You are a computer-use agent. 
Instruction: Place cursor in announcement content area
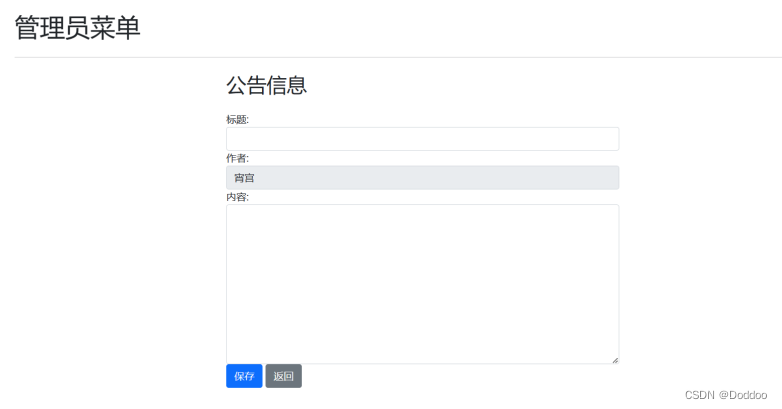click(422, 284)
